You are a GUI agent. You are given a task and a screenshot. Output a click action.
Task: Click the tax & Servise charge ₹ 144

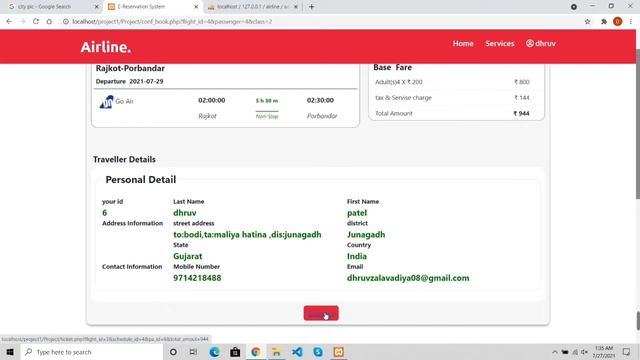point(522,98)
